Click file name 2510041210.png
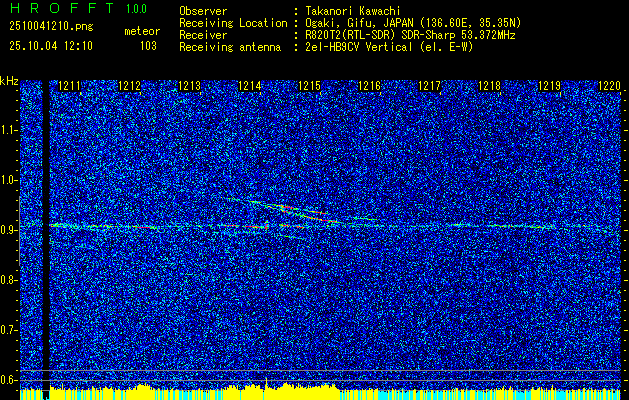The height and width of the screenshot is (400, 629). pyautogui.click(x=51, y=27)
